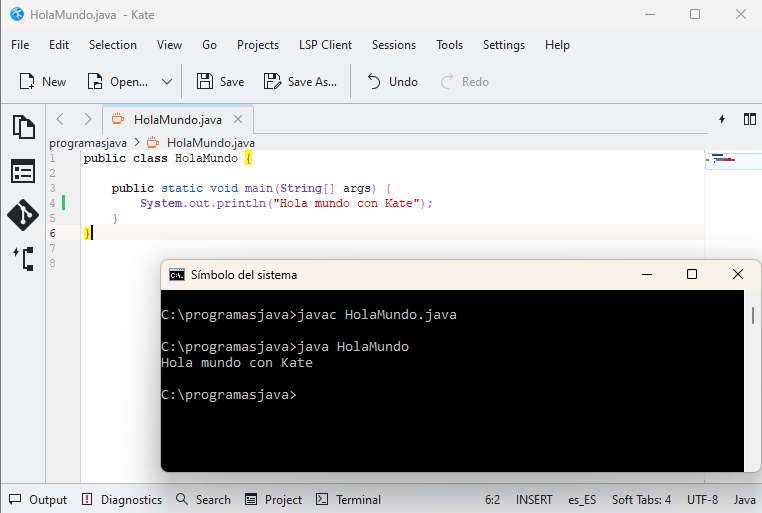Click the Símbolo del sistema window icon
This screenshot has height=513, width=762.
(176, 275)
